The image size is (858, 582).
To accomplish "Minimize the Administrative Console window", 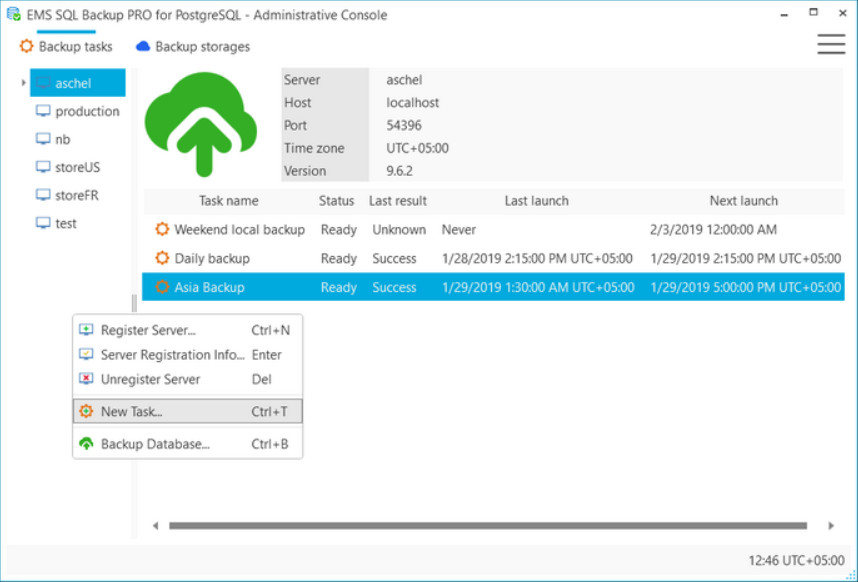I will click(x=784, y=14).
